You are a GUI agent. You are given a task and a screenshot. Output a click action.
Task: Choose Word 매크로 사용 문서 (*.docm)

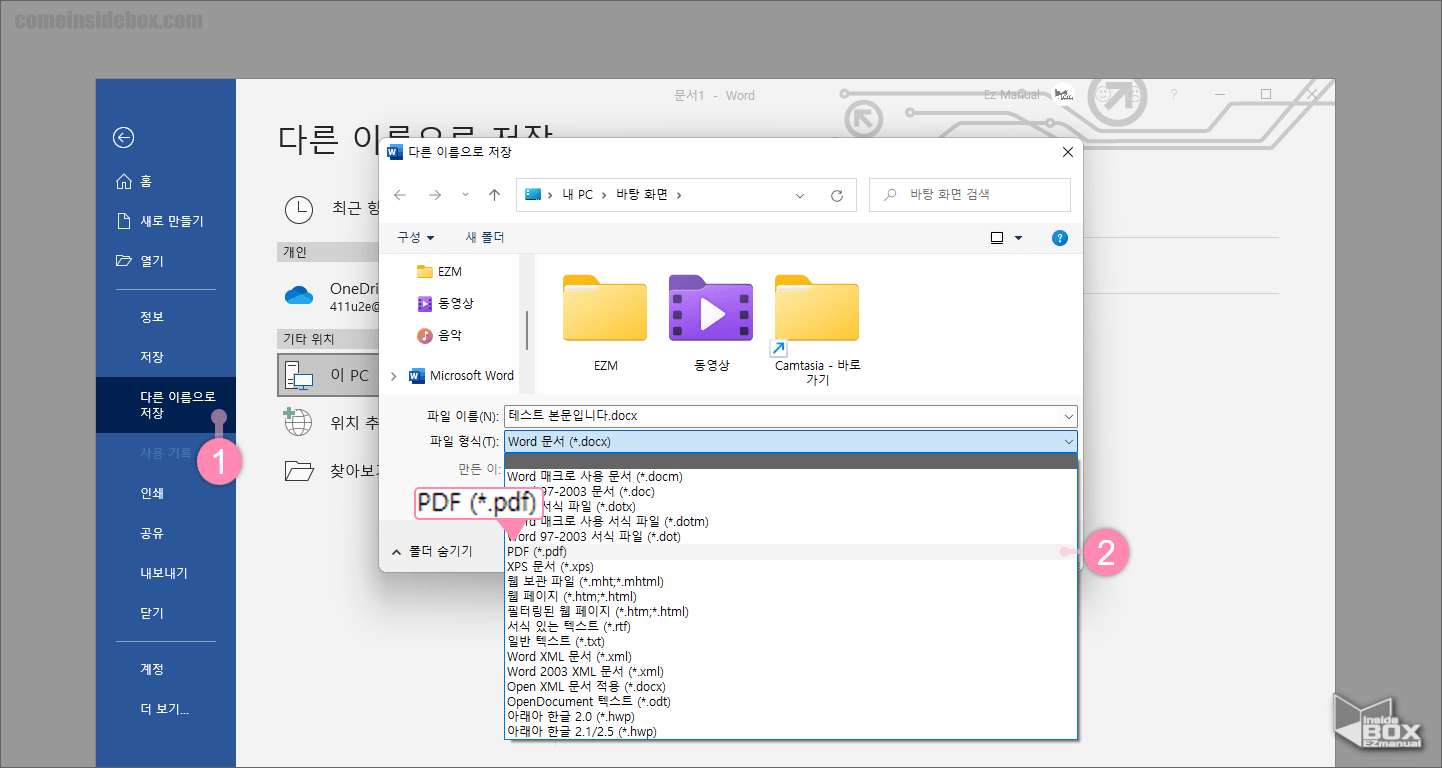(x=791, y=477)
